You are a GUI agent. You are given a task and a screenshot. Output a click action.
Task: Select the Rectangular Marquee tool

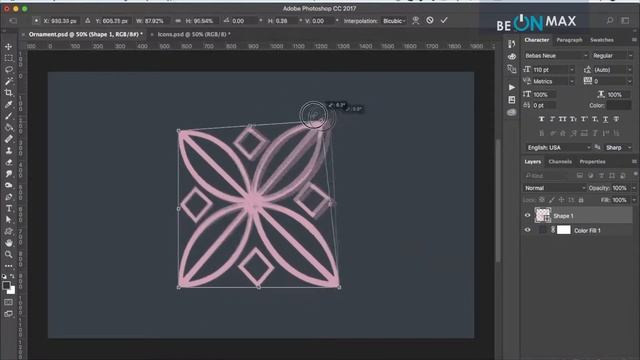pyautogui.click(x=9, y=58)
